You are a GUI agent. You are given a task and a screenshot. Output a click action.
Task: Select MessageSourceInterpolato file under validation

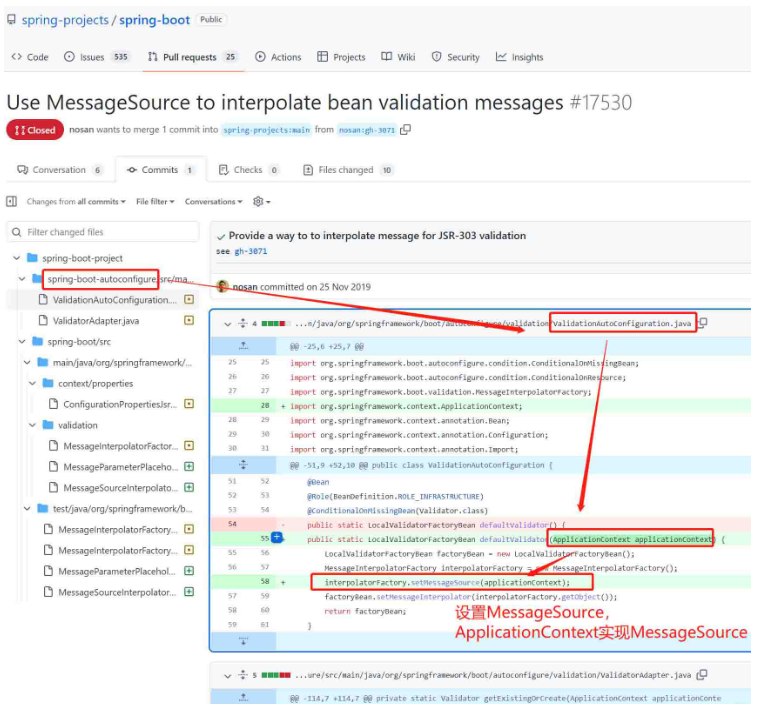coord(121,487)
